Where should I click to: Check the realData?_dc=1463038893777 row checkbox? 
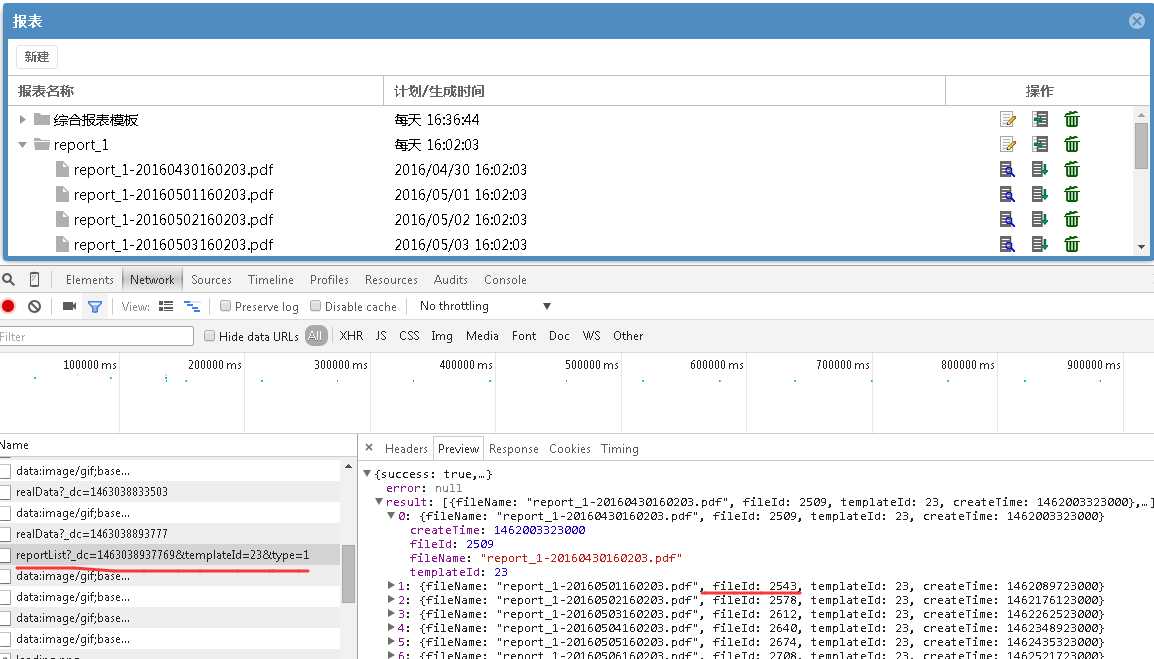[x=5, y=534]
